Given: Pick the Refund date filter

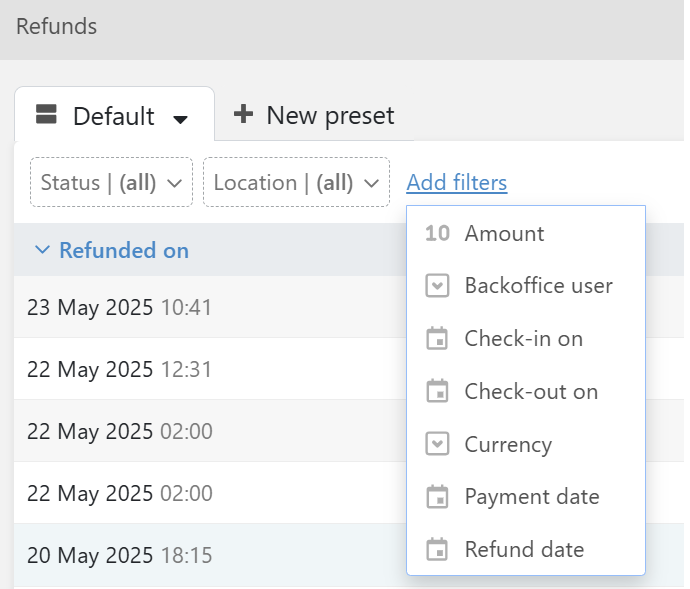Looking at the screenshot, I should [524, 549].
